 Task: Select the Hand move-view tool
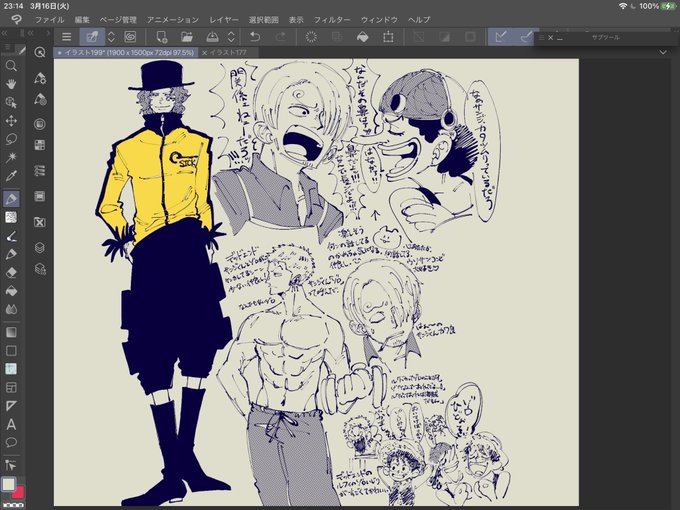coord(11,84)
